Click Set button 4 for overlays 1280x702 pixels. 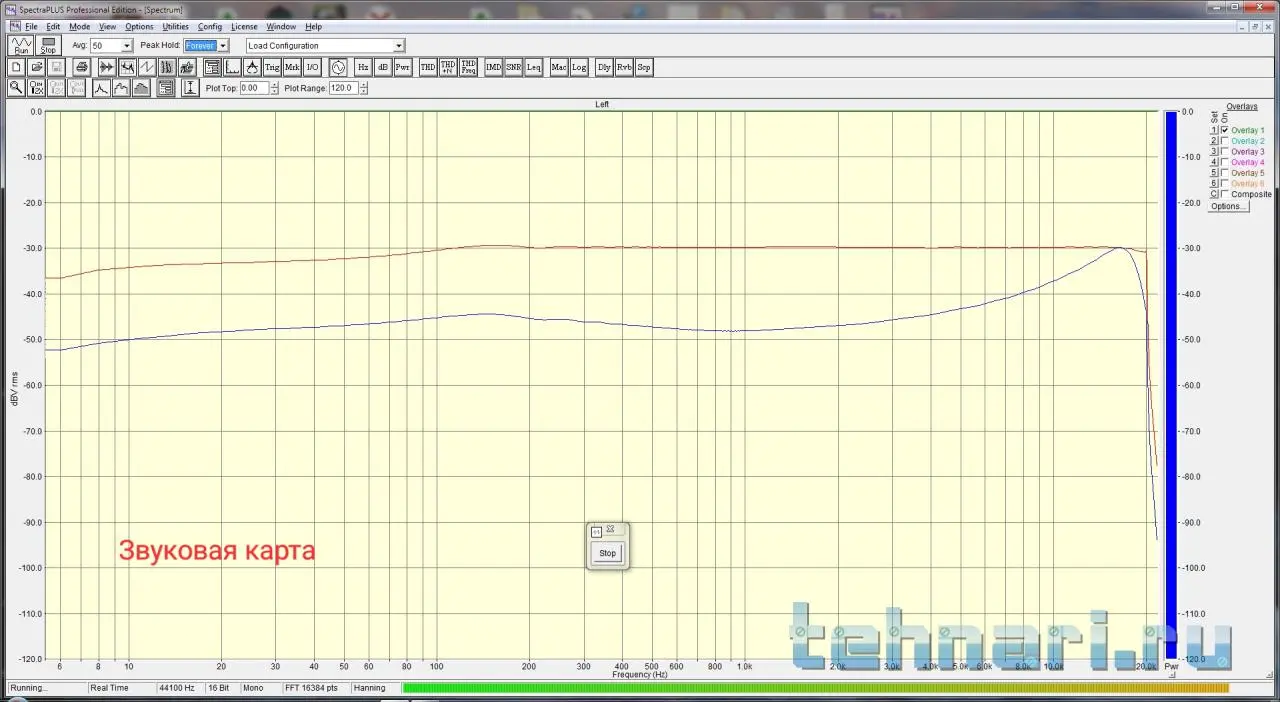point(1214,162)
